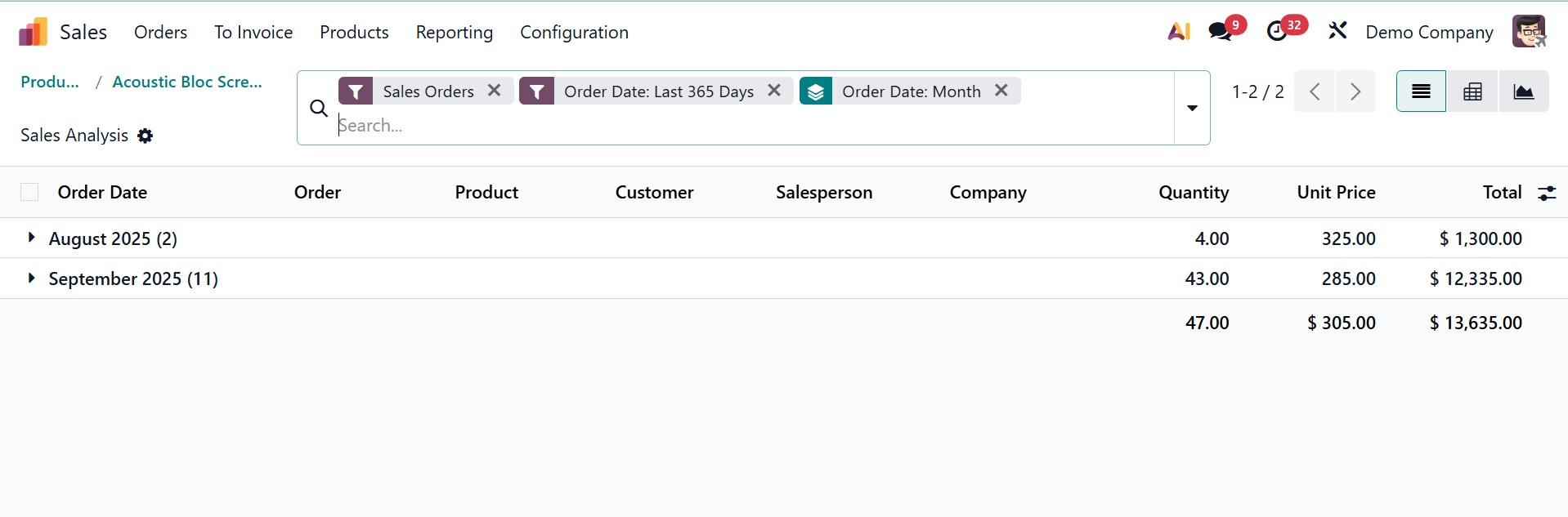The width and height of the screenshot is (1568, 517).
Task: Expand the September 2025 group
Action: (31, 278)
